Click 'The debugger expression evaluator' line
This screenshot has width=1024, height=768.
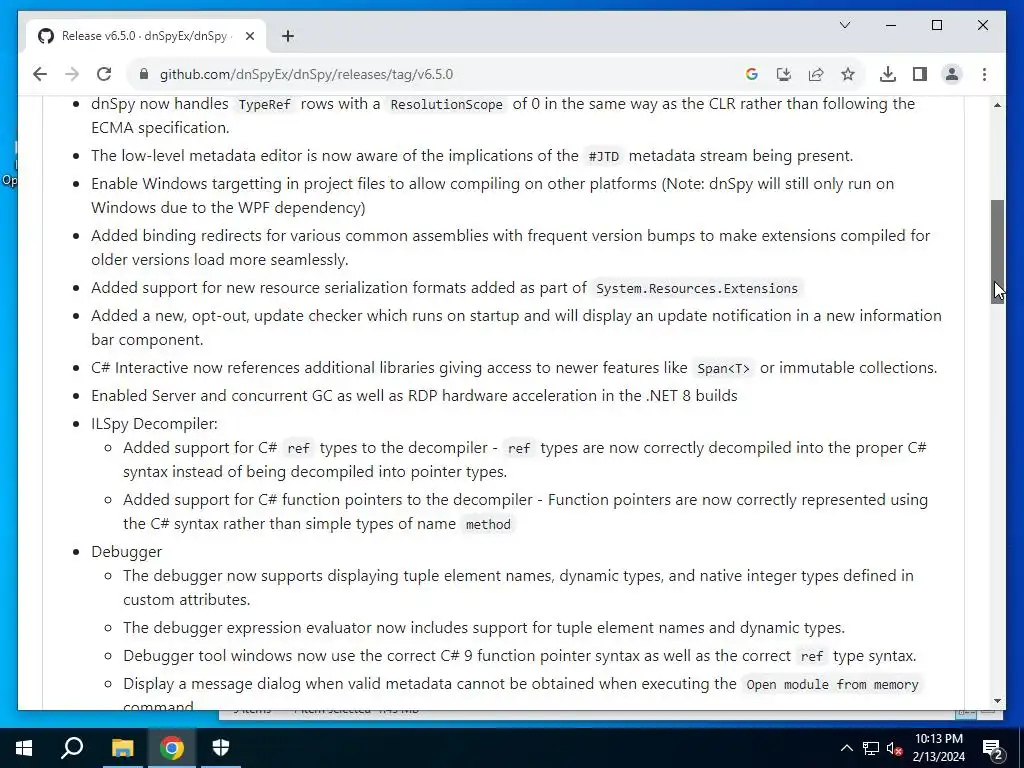click(484, 628)
